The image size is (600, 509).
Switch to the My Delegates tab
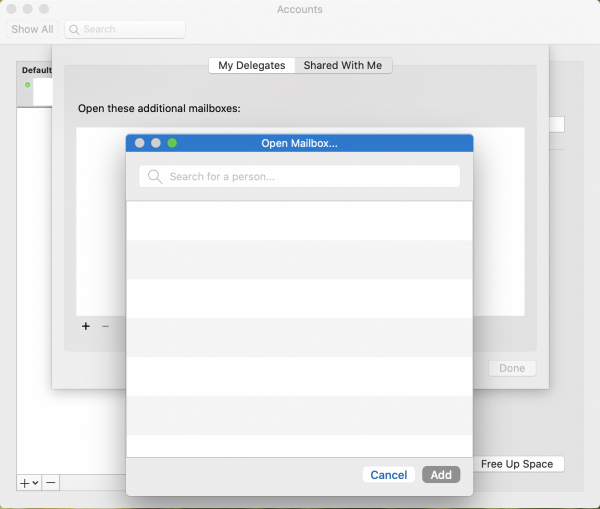[x=251, y=65]
